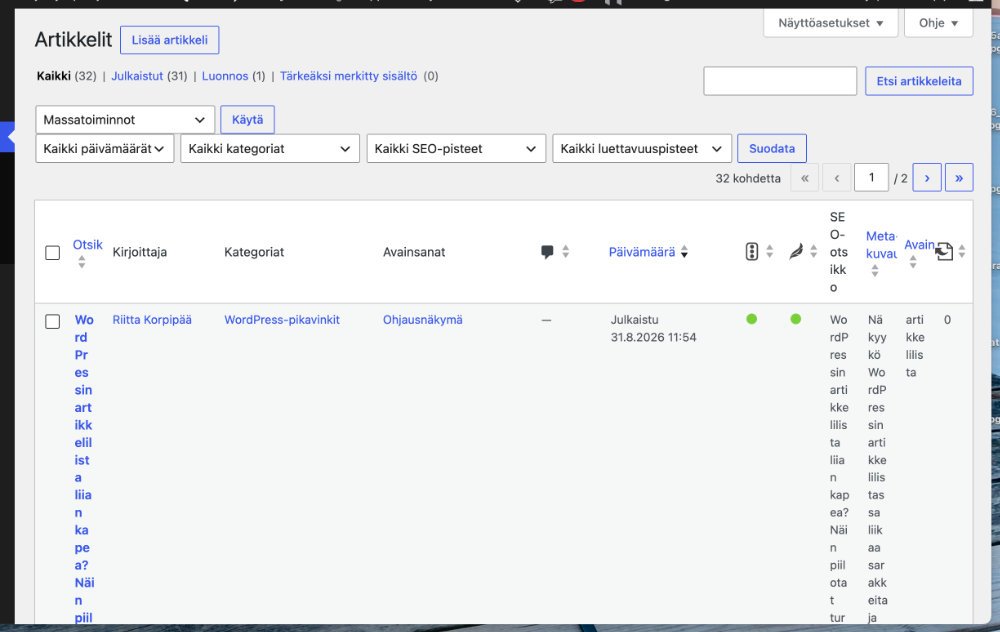Open the Massatoiminnot dropdown
1000x632 pixels.
125,120
